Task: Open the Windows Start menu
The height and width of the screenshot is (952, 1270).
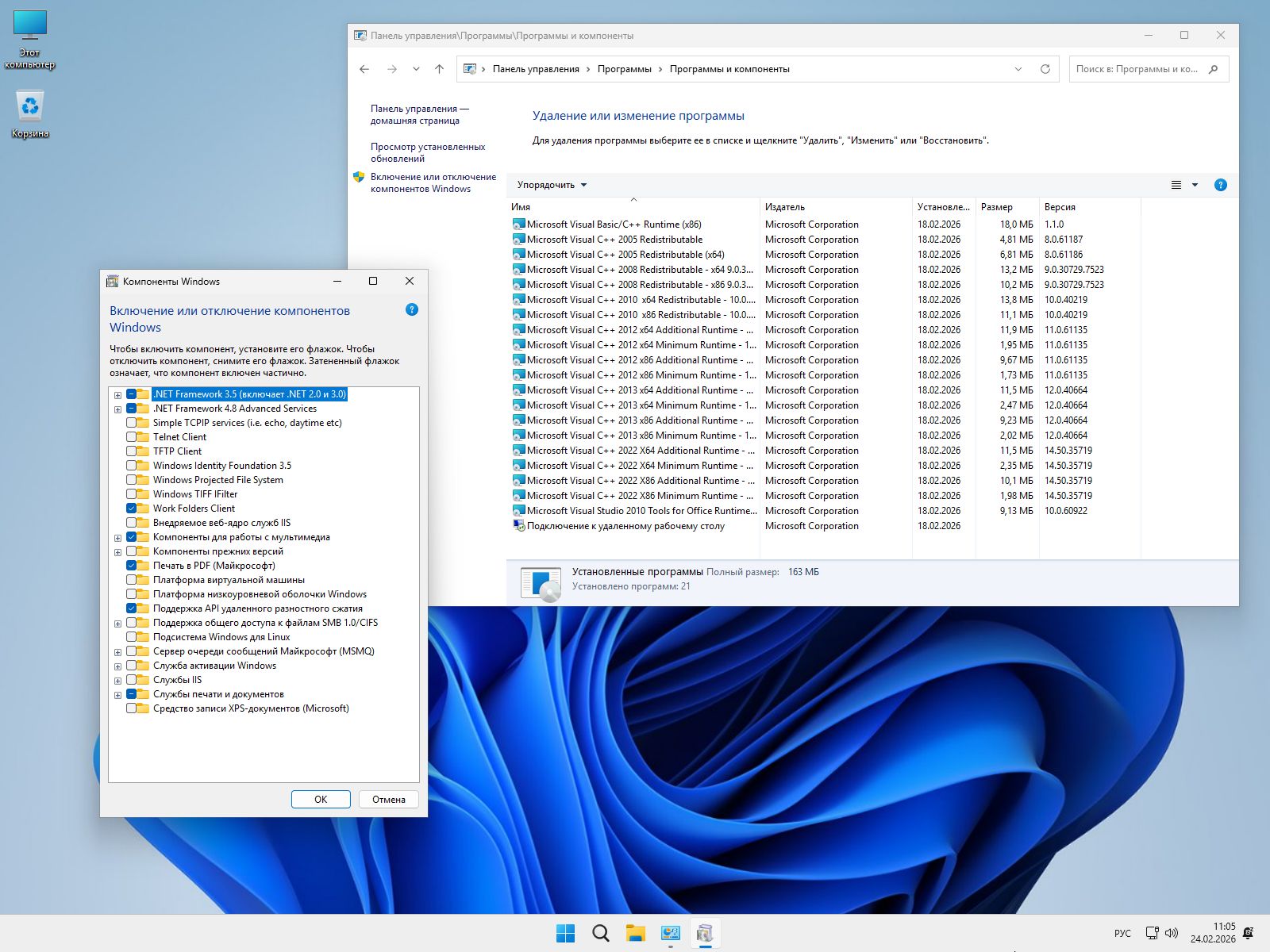Action: pos(565,933)
